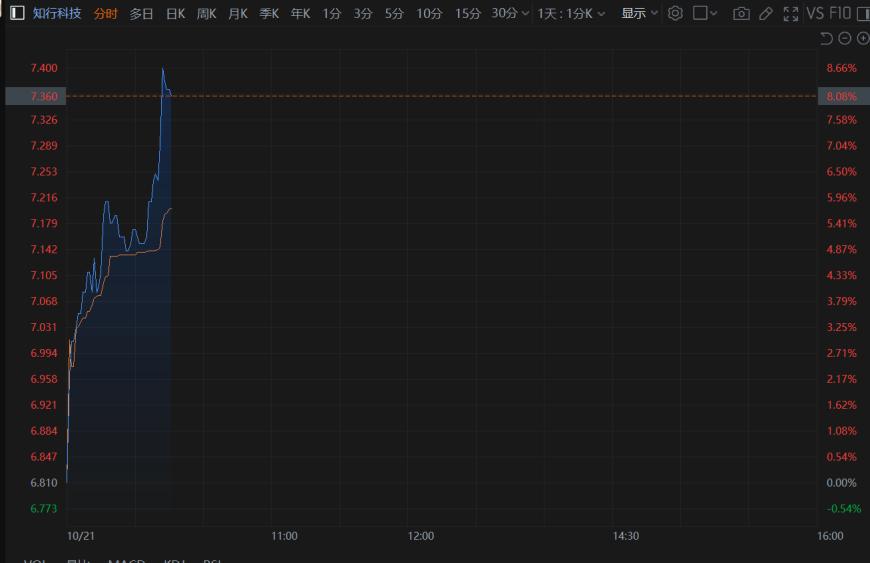The height and width of the screenshot is (563, 870).
Task: Reset chart zoom with undo arrow
Action: click(826, 38)
